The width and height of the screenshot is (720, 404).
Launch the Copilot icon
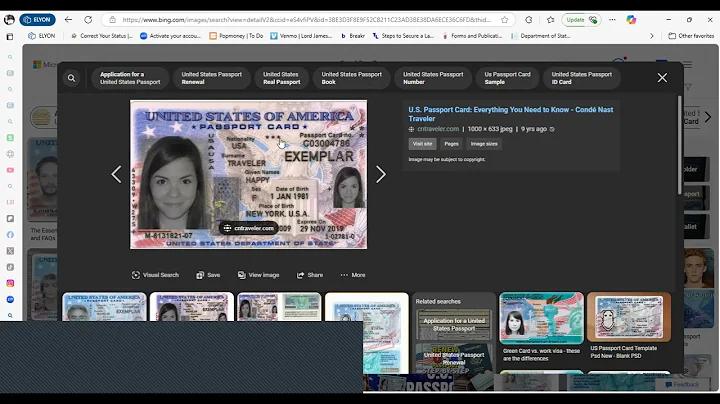pos(631,20)
